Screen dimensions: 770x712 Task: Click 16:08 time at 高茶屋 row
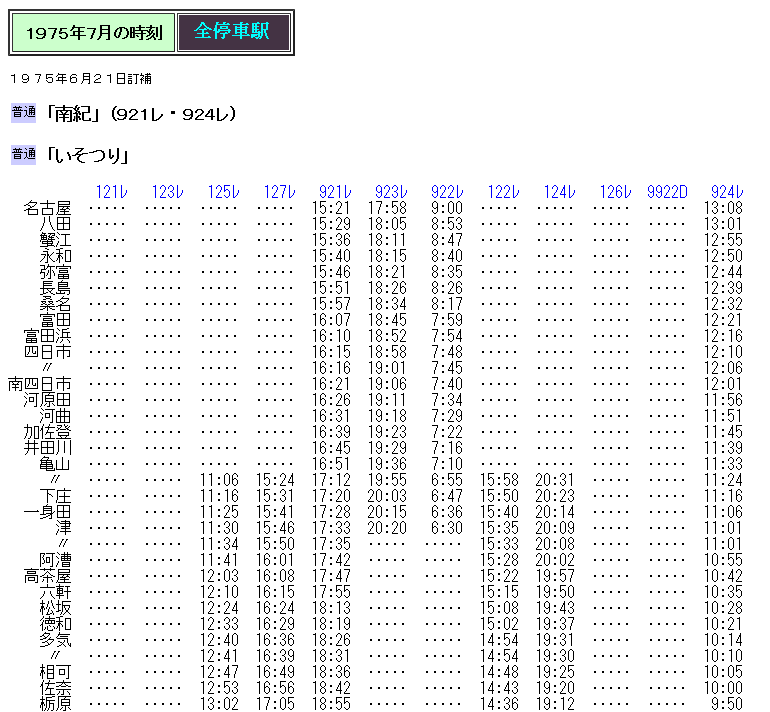[275, 576]
